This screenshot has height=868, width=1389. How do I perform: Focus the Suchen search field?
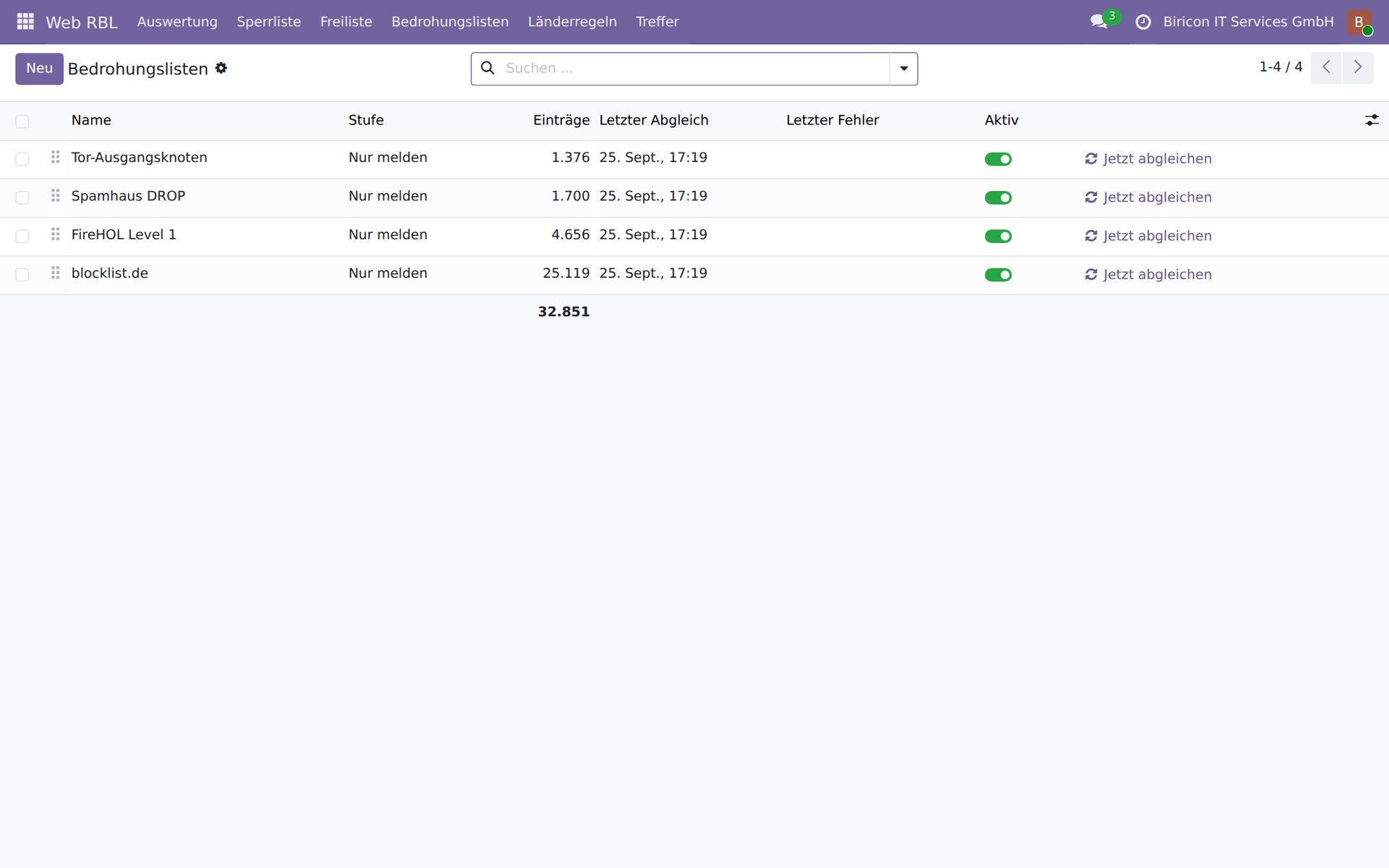694,68
